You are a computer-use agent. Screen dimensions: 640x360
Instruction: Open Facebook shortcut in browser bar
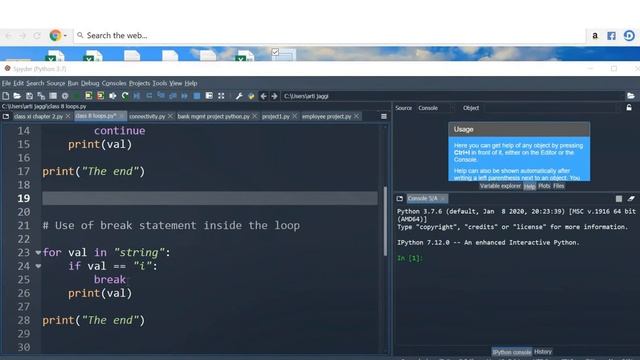[611, 36]
